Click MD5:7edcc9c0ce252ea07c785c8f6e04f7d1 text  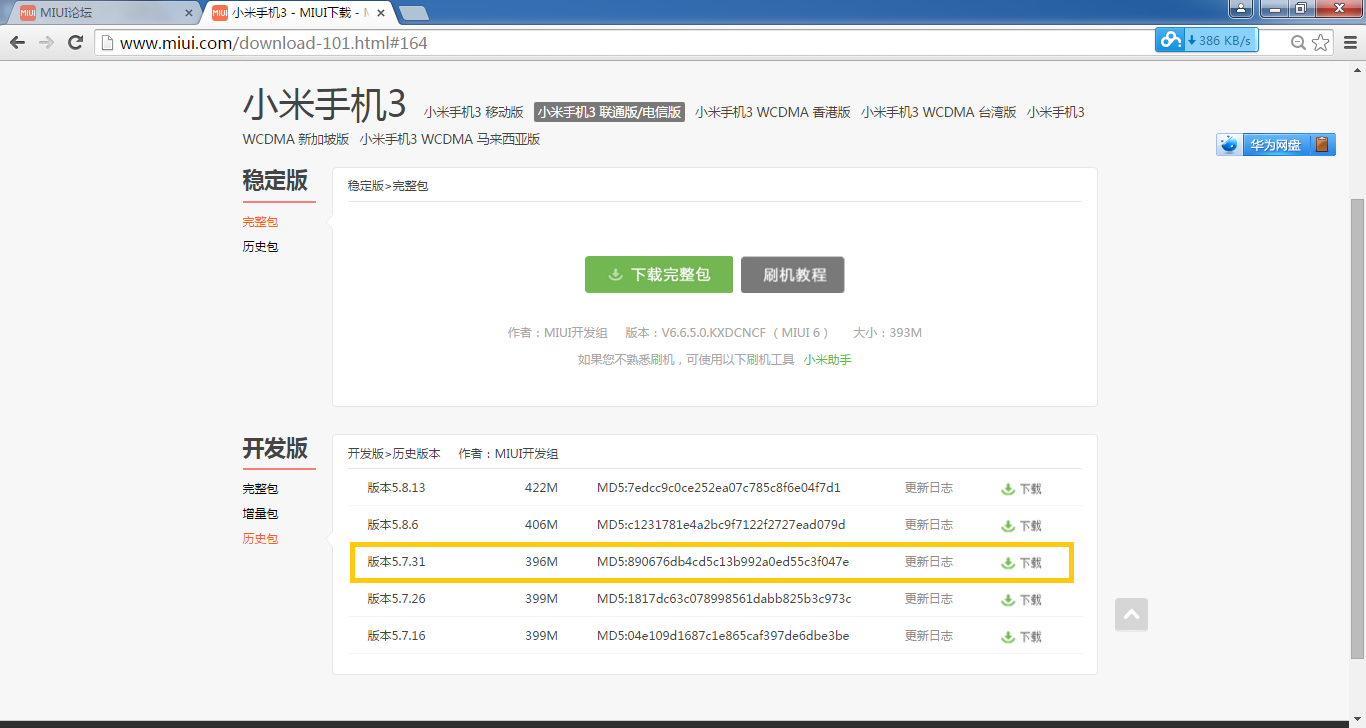(719, 488)
